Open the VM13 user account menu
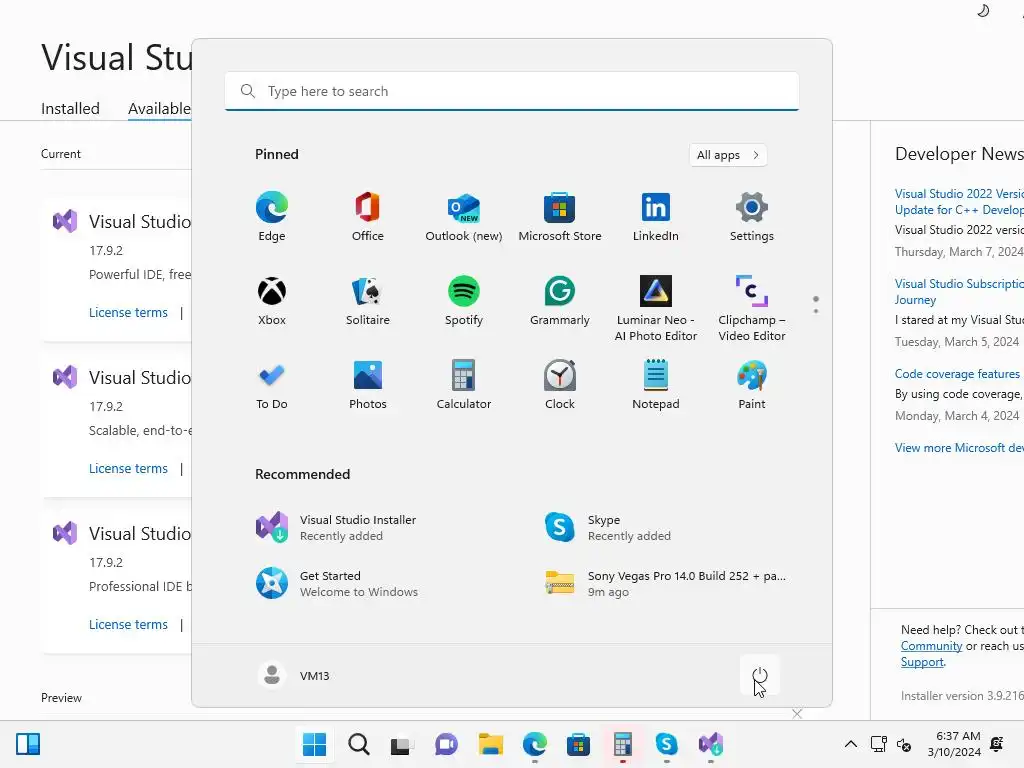The image size is (1024, 768). coord(294,675)
